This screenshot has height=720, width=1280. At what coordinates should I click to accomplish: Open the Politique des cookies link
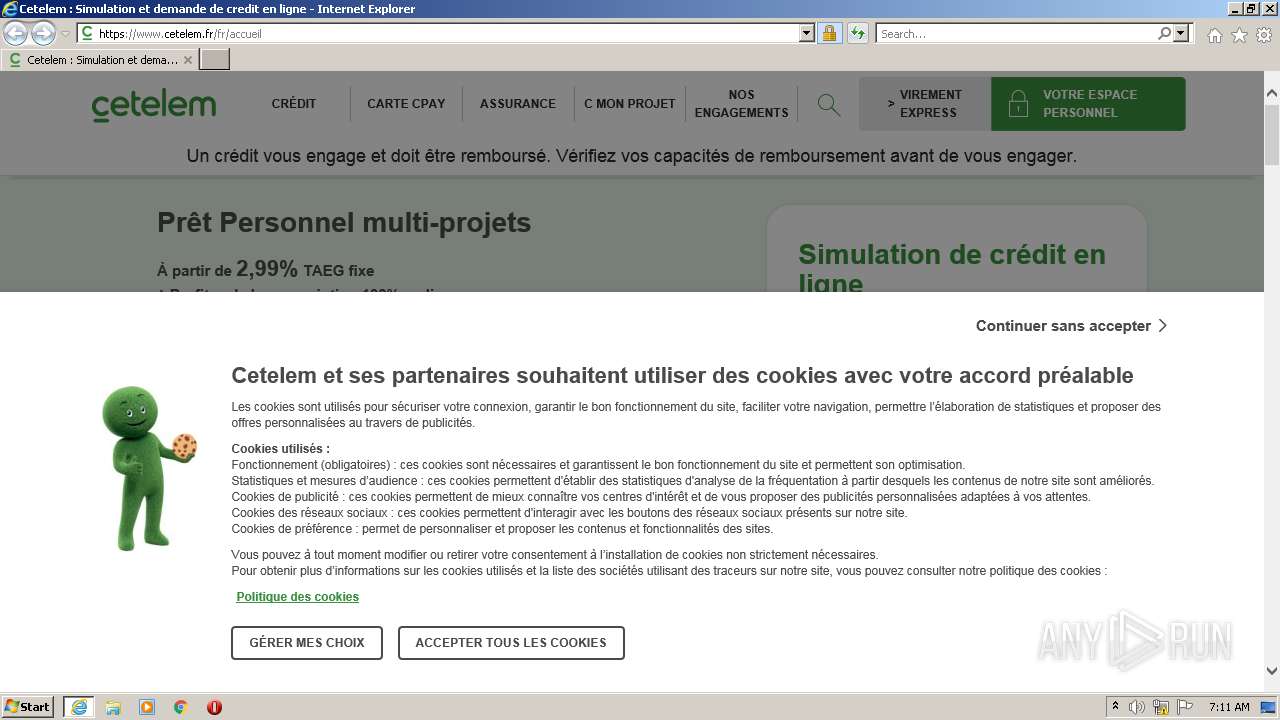point(297,596)
